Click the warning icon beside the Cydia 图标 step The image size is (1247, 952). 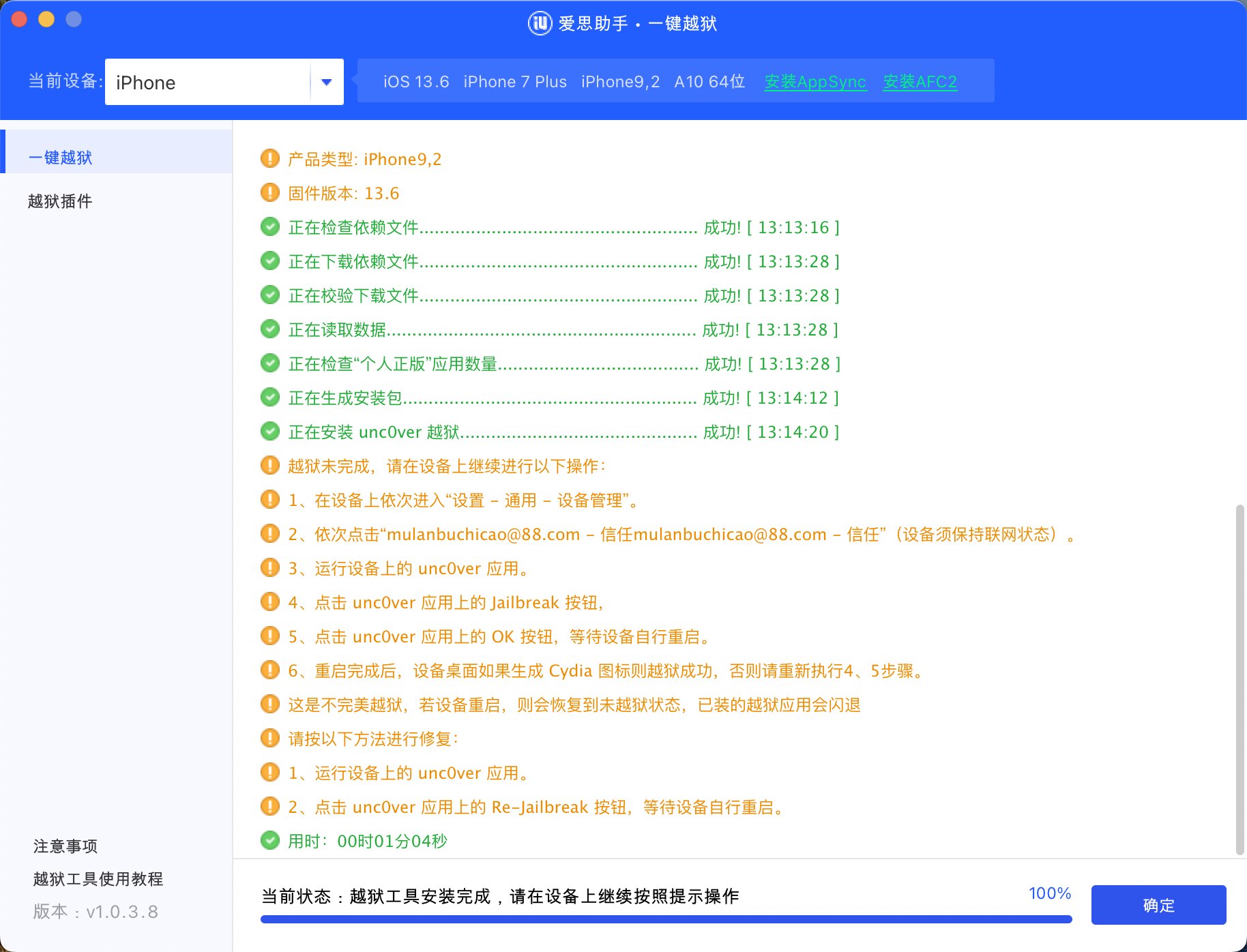click(270, 670)
